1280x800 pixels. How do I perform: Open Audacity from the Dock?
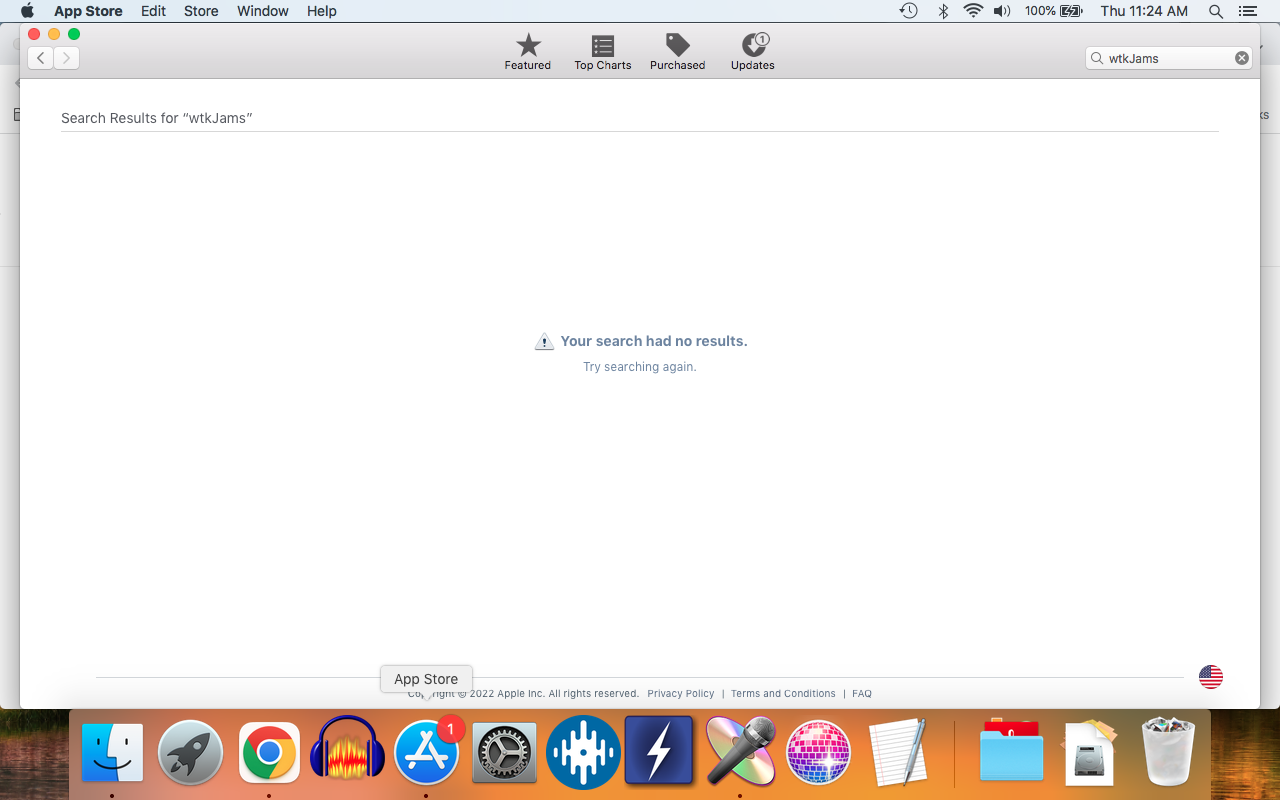tap(348, 752)
